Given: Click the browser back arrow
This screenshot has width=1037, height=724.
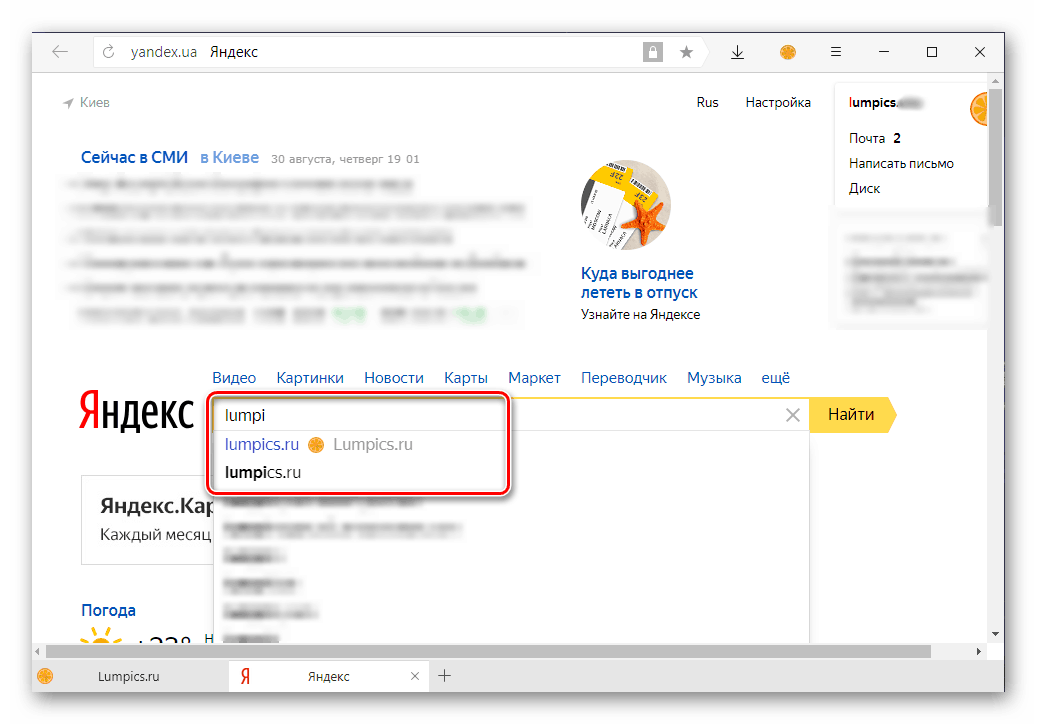Looking at the screenshot, I should point(60,53).
